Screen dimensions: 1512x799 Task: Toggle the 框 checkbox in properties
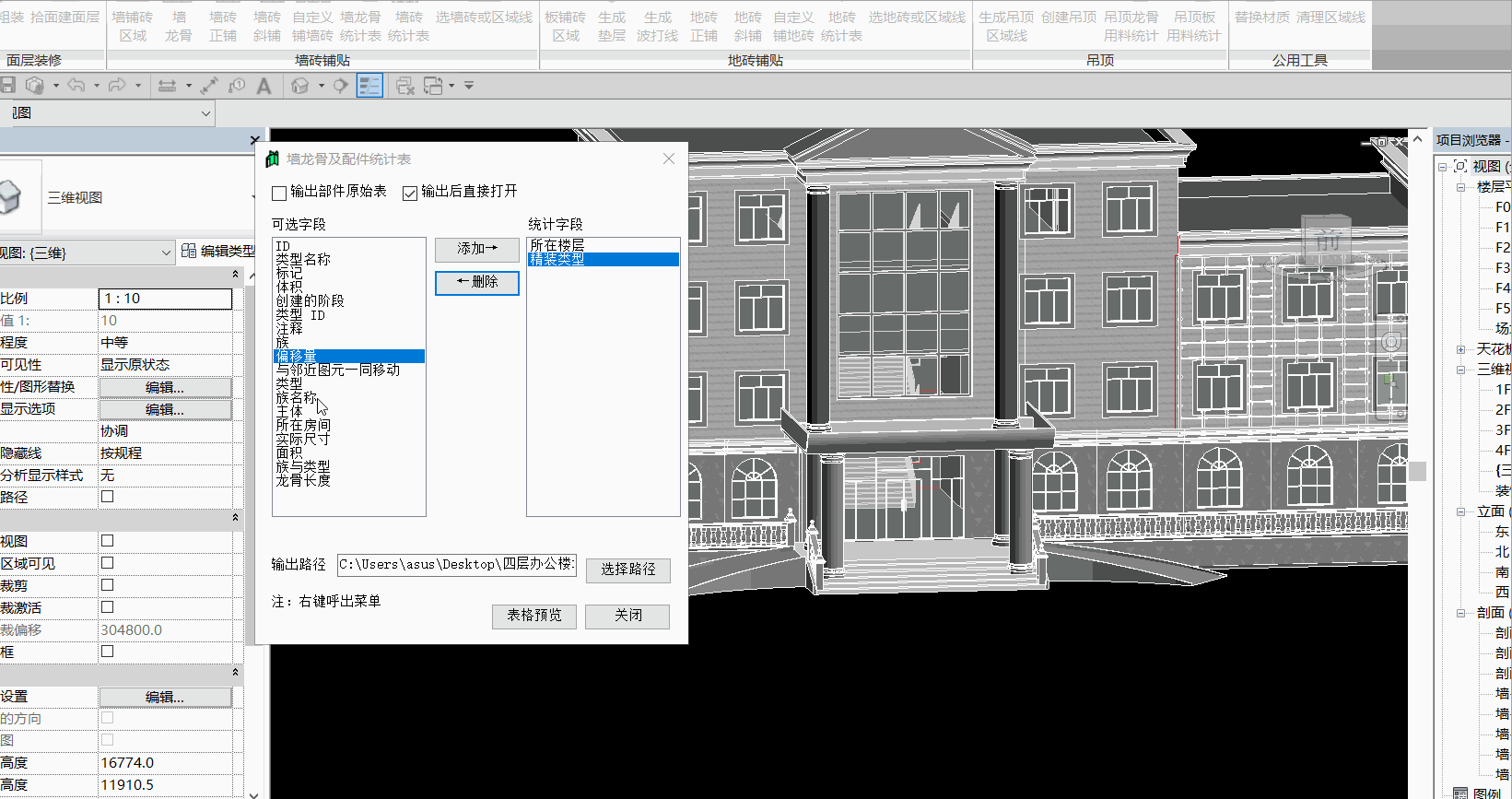point(107,652)
